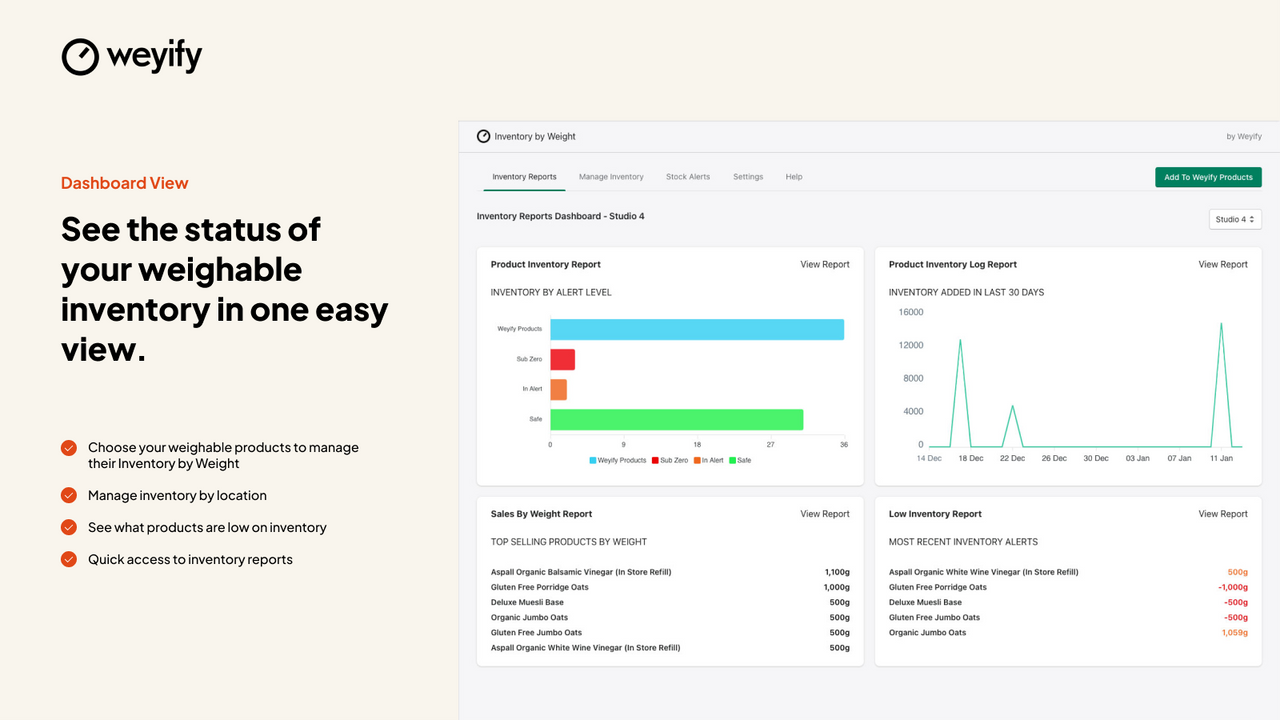Screen dimensions: 1280x720
Task: Click the 18 Dec axis label
Action: tap(970, 458)
